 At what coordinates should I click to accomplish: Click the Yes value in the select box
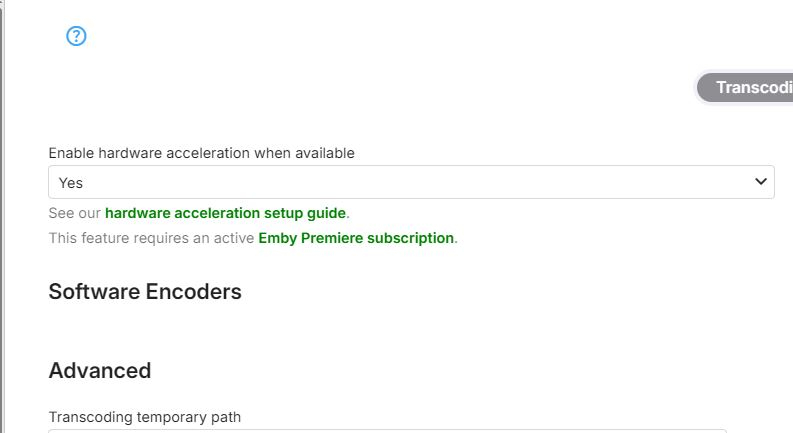[71, 183]
